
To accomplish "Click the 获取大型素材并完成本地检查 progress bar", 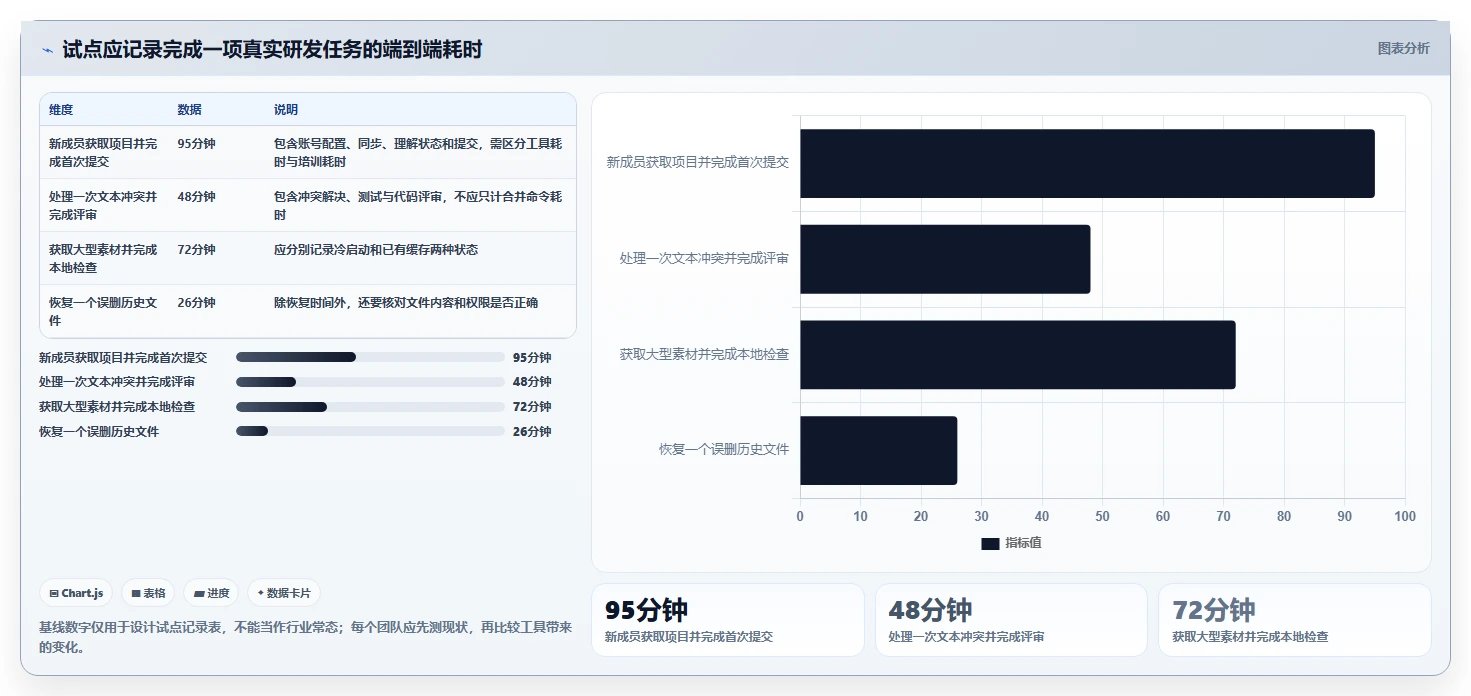I will 370,407.
